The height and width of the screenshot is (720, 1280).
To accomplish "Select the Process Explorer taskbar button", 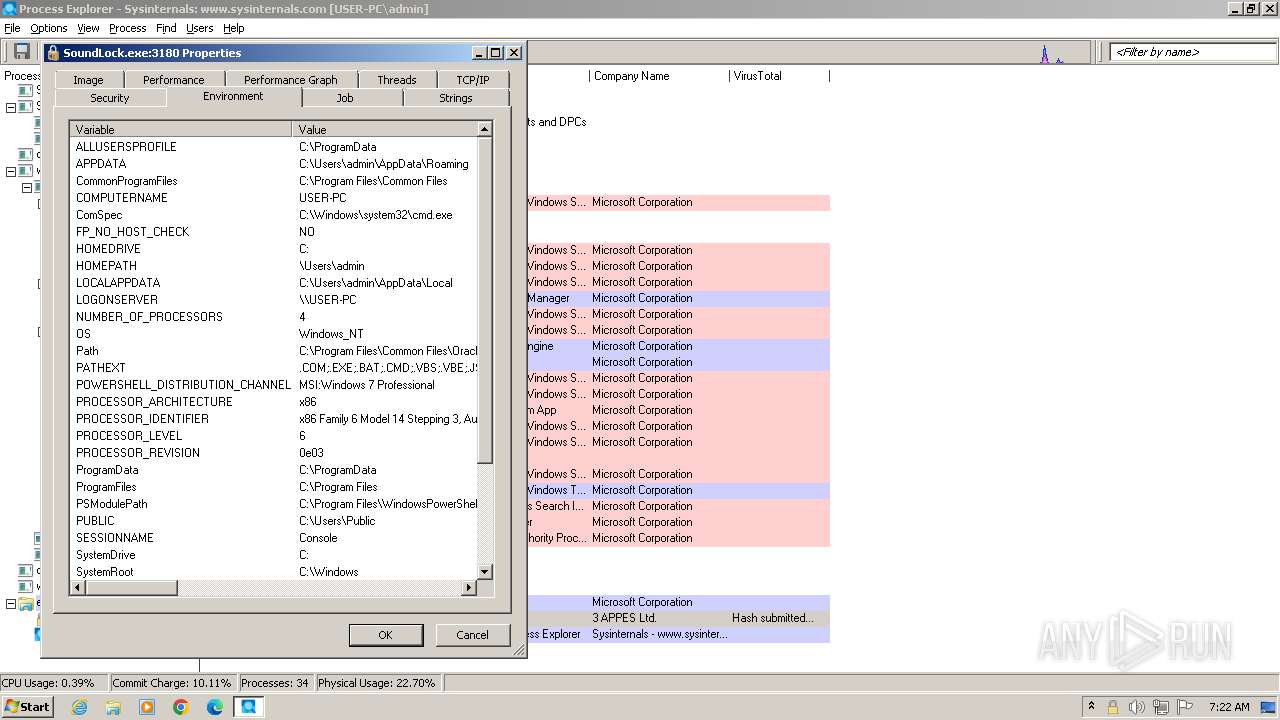I will [x=249, y=707].
